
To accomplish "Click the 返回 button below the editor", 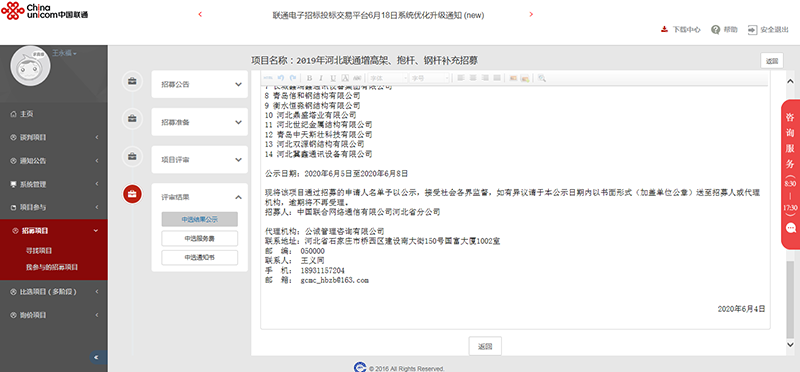I will 485,346.
